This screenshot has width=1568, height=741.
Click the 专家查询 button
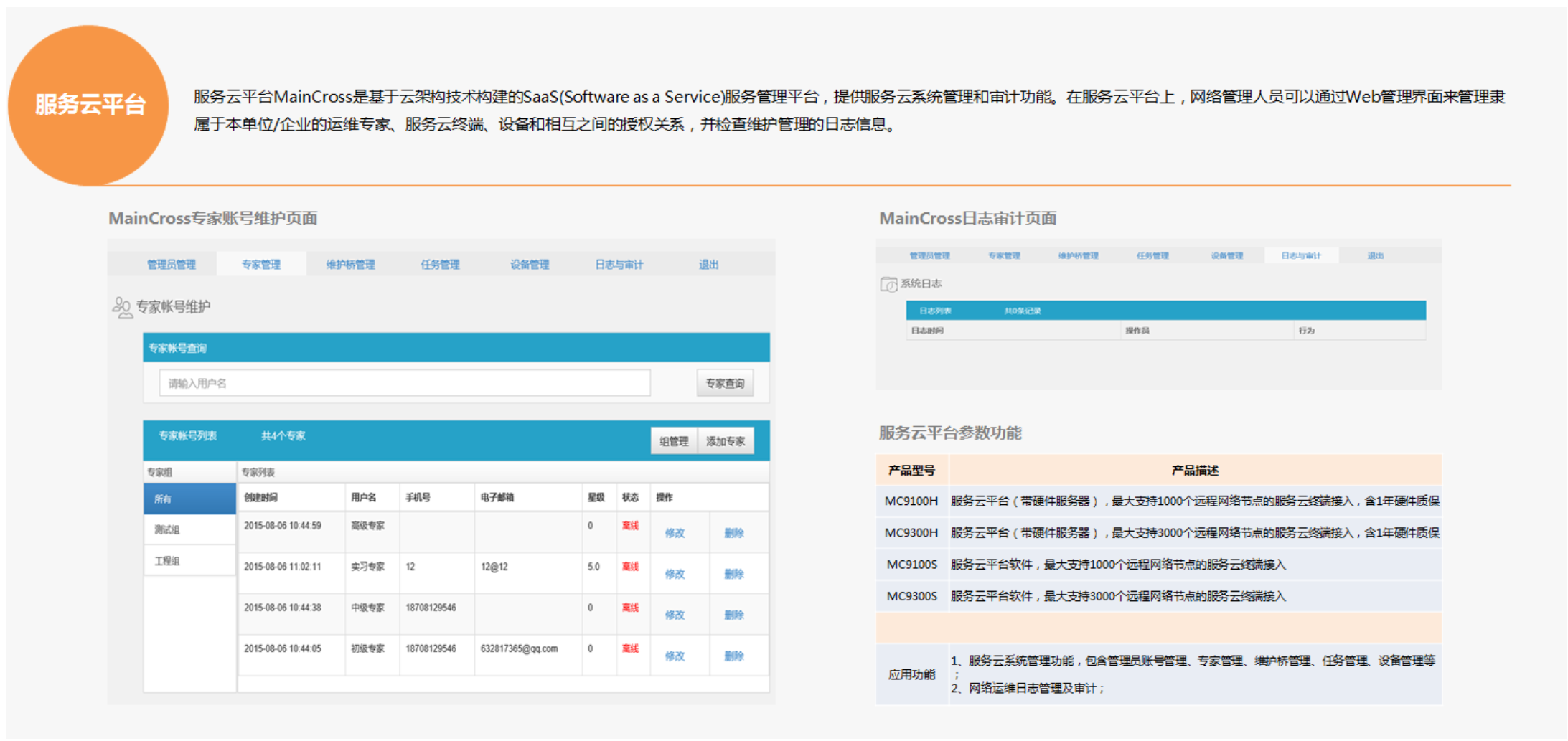(x=725, y=383)
